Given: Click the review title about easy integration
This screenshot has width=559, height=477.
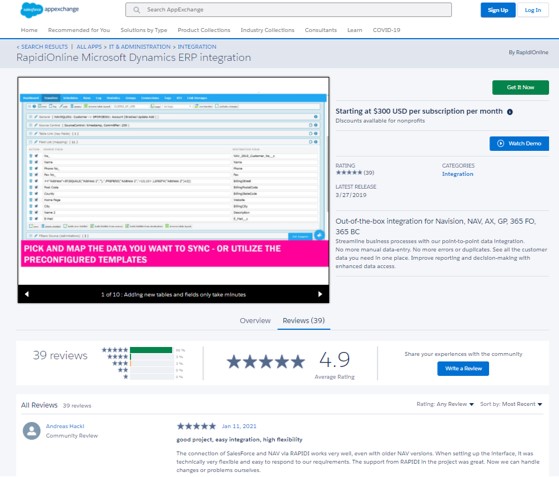Looking at the screenshot, I should [240, 440].
